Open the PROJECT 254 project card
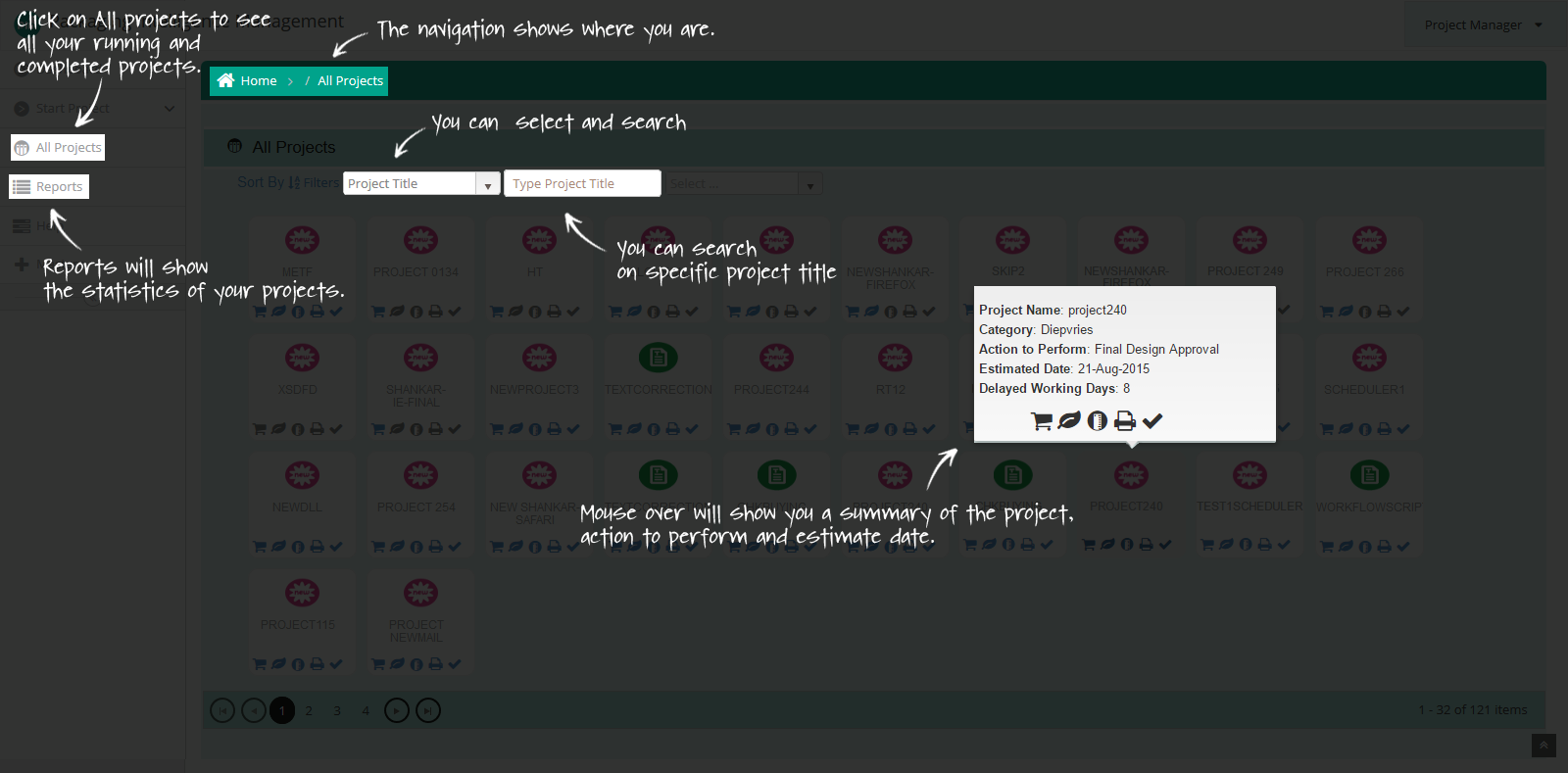The height and width of the screenshot is (773, 1568). (x=420, y=505)
